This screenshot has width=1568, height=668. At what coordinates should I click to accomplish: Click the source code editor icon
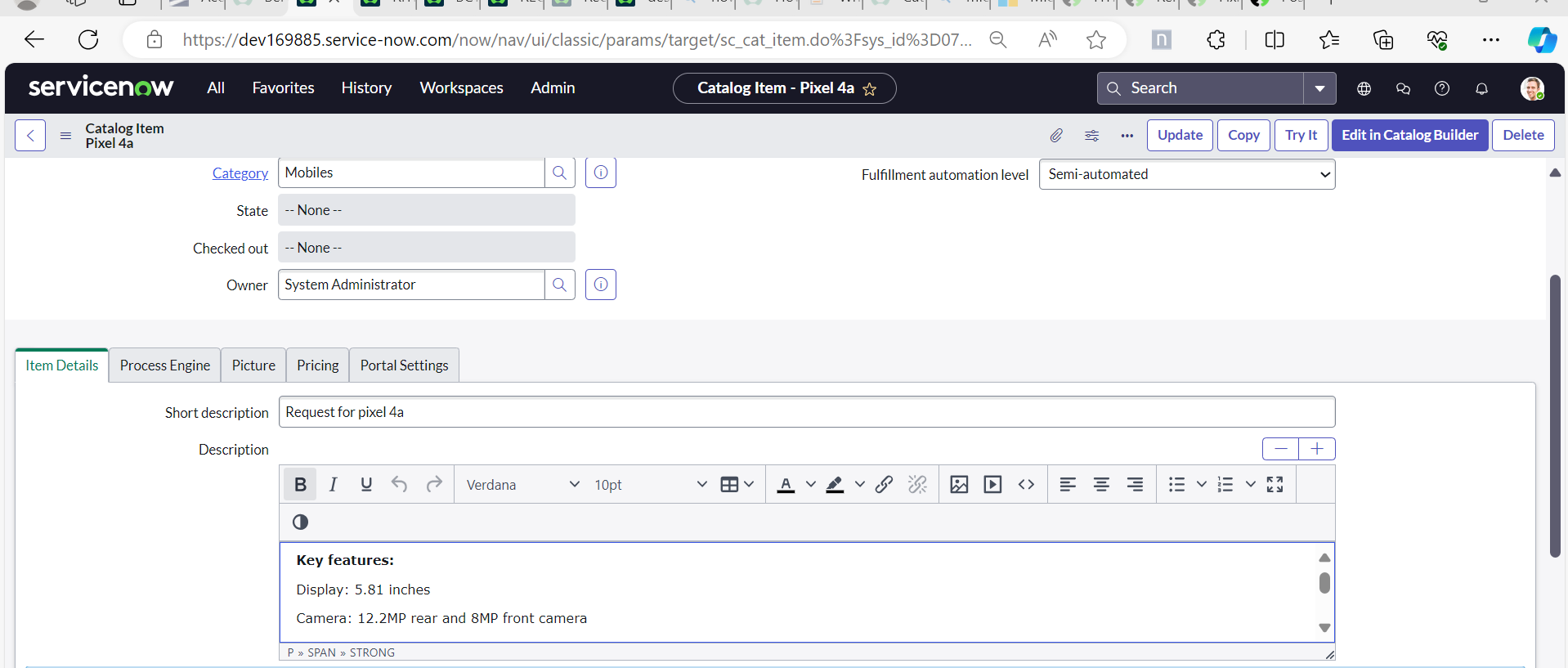pos(1026,485)
